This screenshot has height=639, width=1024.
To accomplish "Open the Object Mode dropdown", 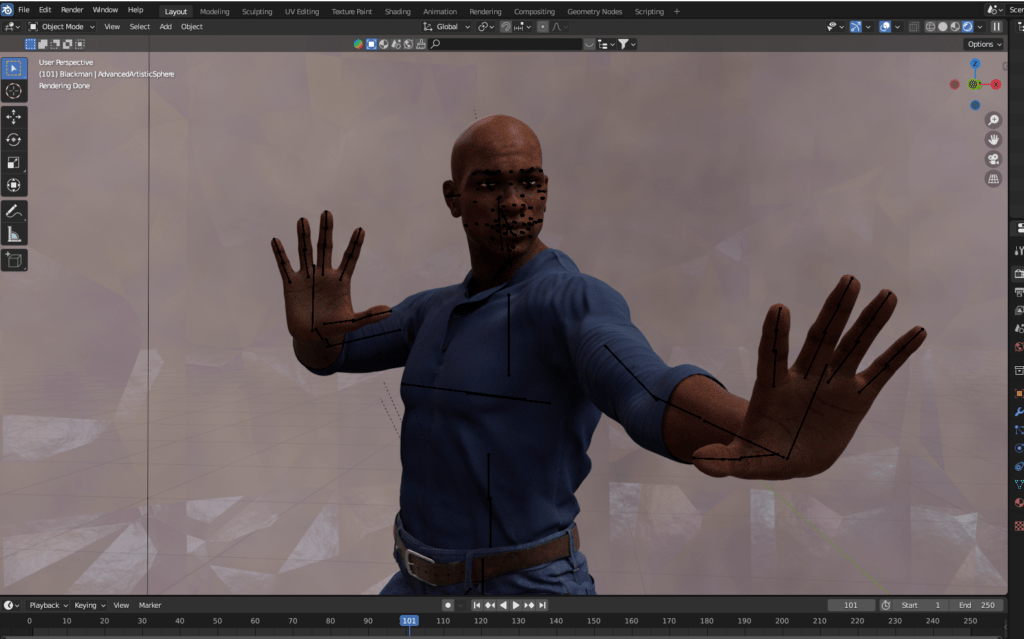I will coord(62,27).
